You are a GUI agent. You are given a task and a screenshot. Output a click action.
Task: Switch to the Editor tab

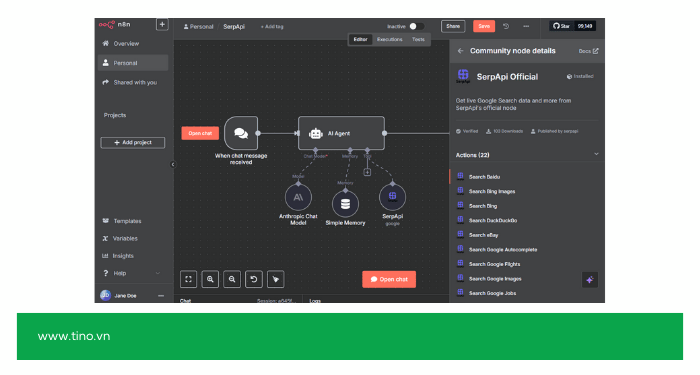360,39
